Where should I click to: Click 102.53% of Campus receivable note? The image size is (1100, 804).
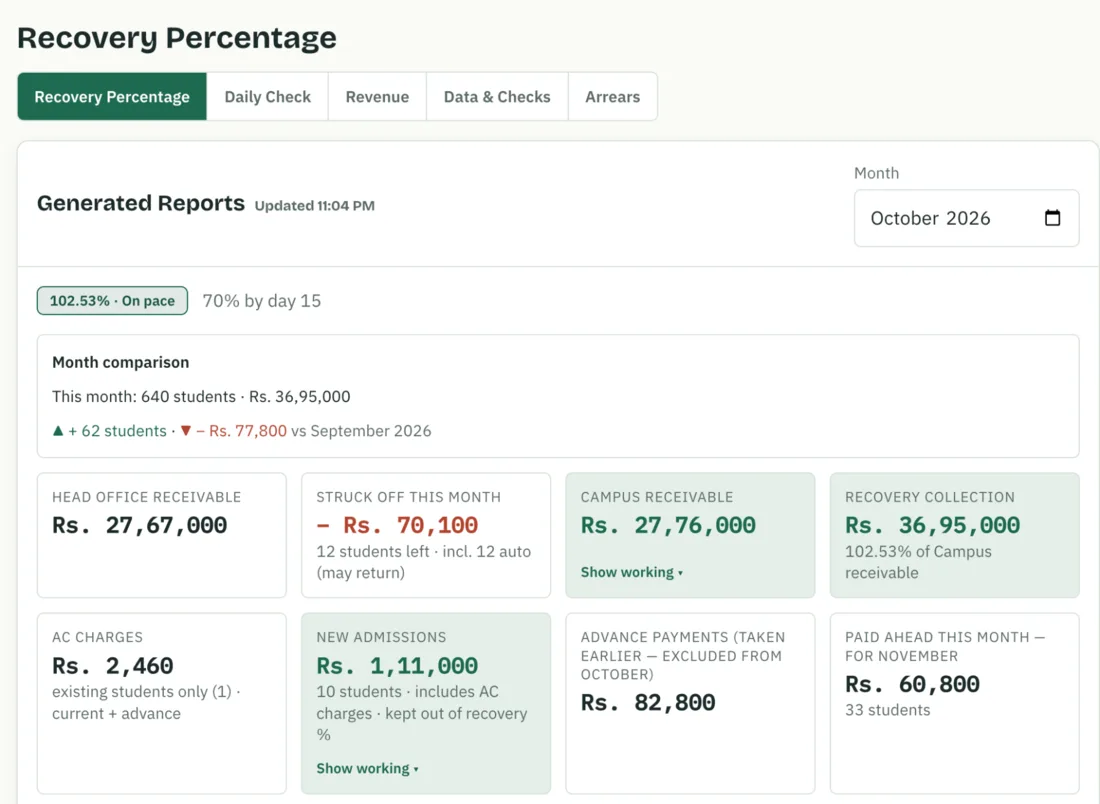(918, 562)
